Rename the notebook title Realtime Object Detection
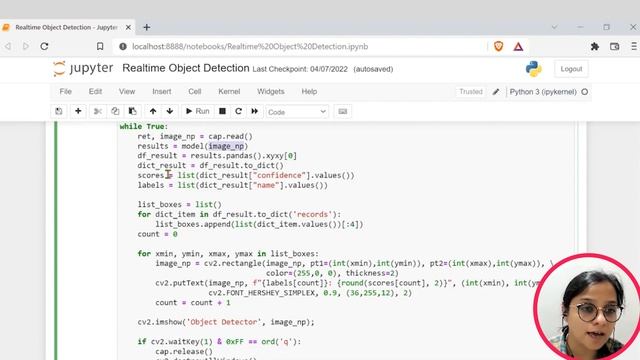This screenshot has height=360, width=640. tap(186, 68)
